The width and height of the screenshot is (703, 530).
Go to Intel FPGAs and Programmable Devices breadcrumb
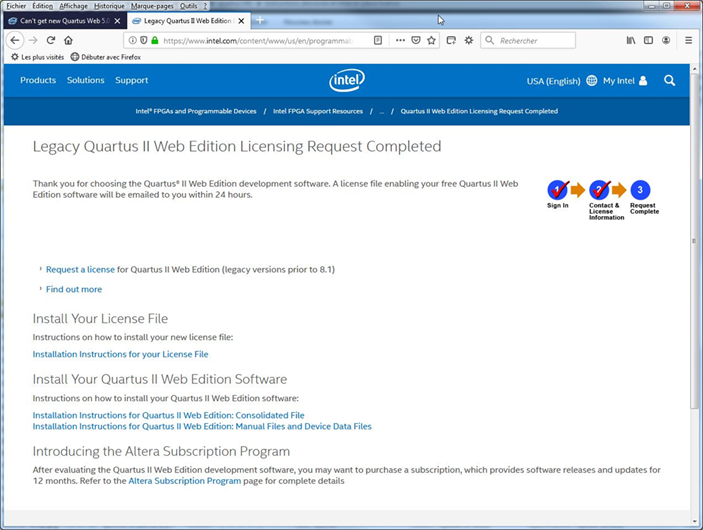coord(196,111)
